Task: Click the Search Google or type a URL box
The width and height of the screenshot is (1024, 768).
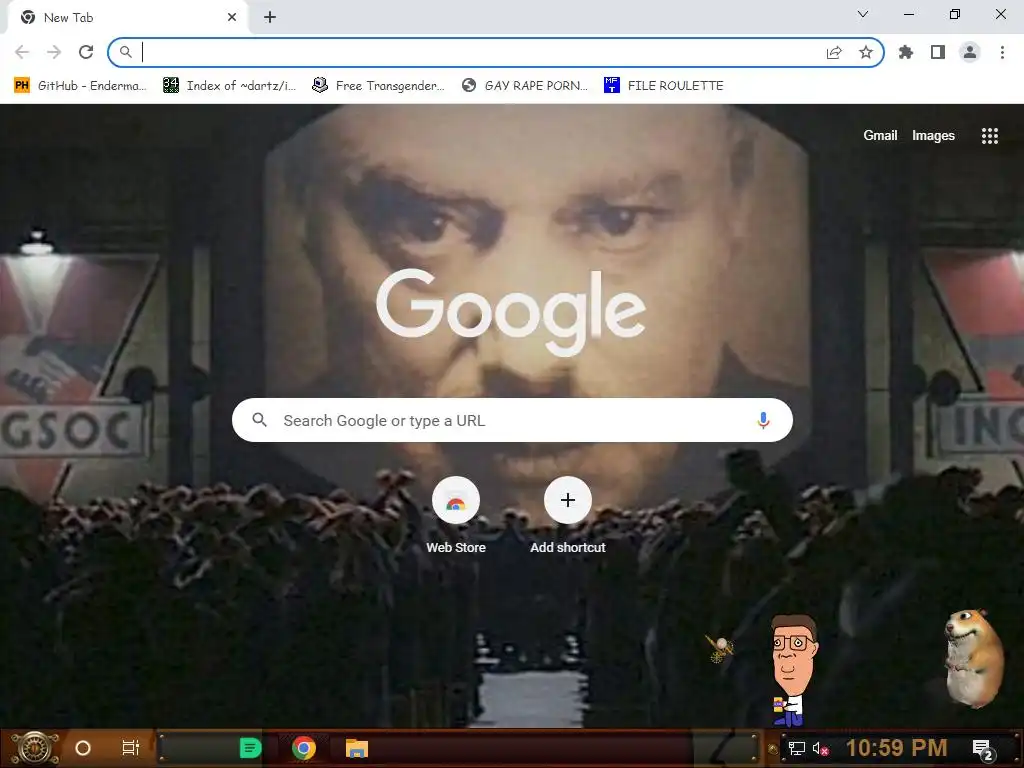Action: pyautogui.click(x=512, y=420)
